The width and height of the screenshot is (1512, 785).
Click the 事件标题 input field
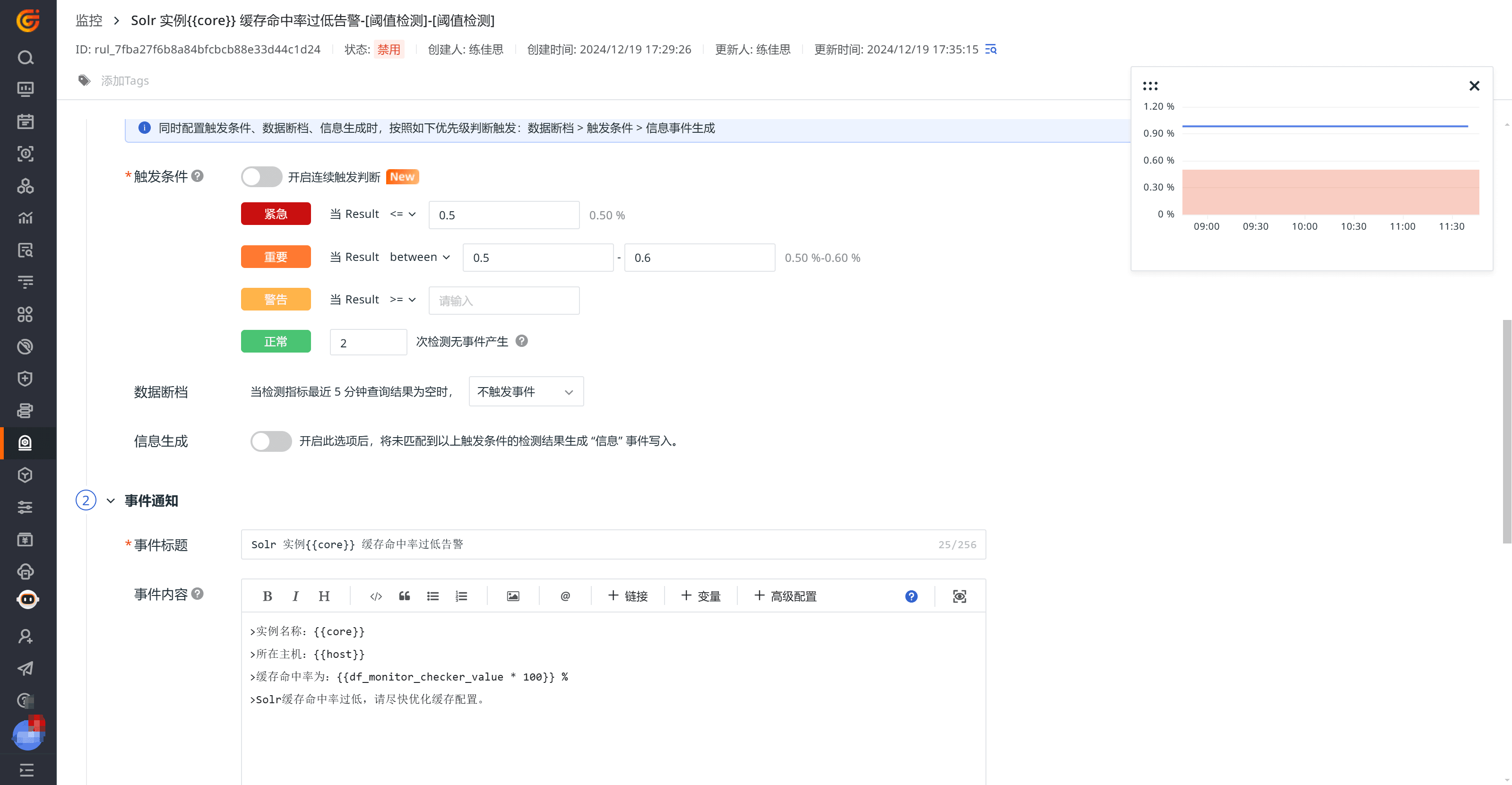613,544
